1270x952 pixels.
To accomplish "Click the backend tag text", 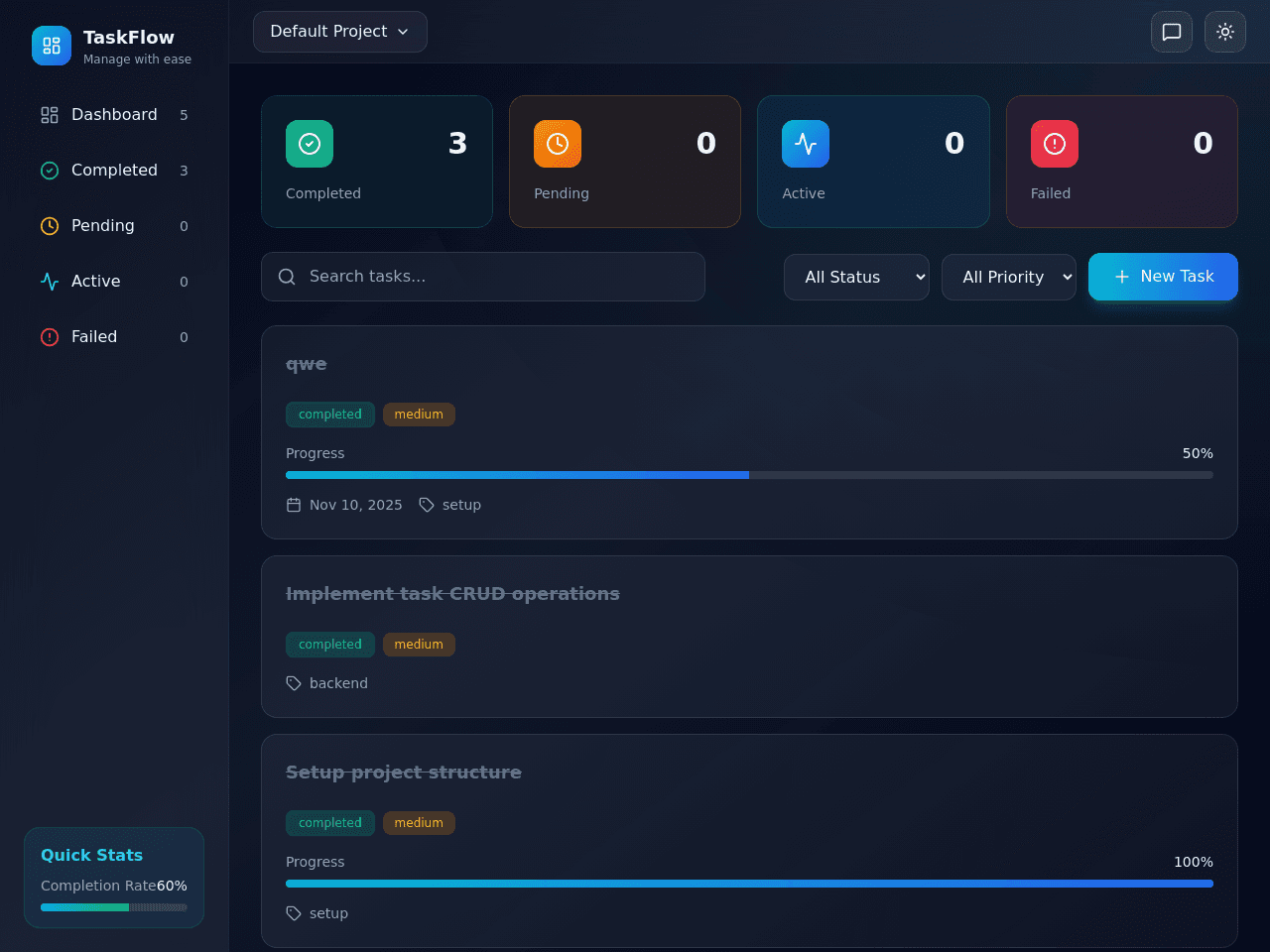I will [x=338, y=683].
